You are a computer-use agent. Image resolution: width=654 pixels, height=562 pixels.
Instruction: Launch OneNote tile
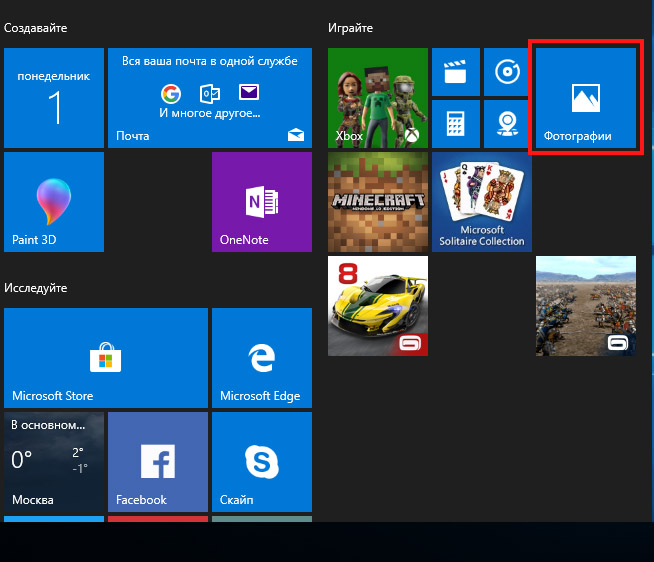pyautogui.click(x=262, y=202)
